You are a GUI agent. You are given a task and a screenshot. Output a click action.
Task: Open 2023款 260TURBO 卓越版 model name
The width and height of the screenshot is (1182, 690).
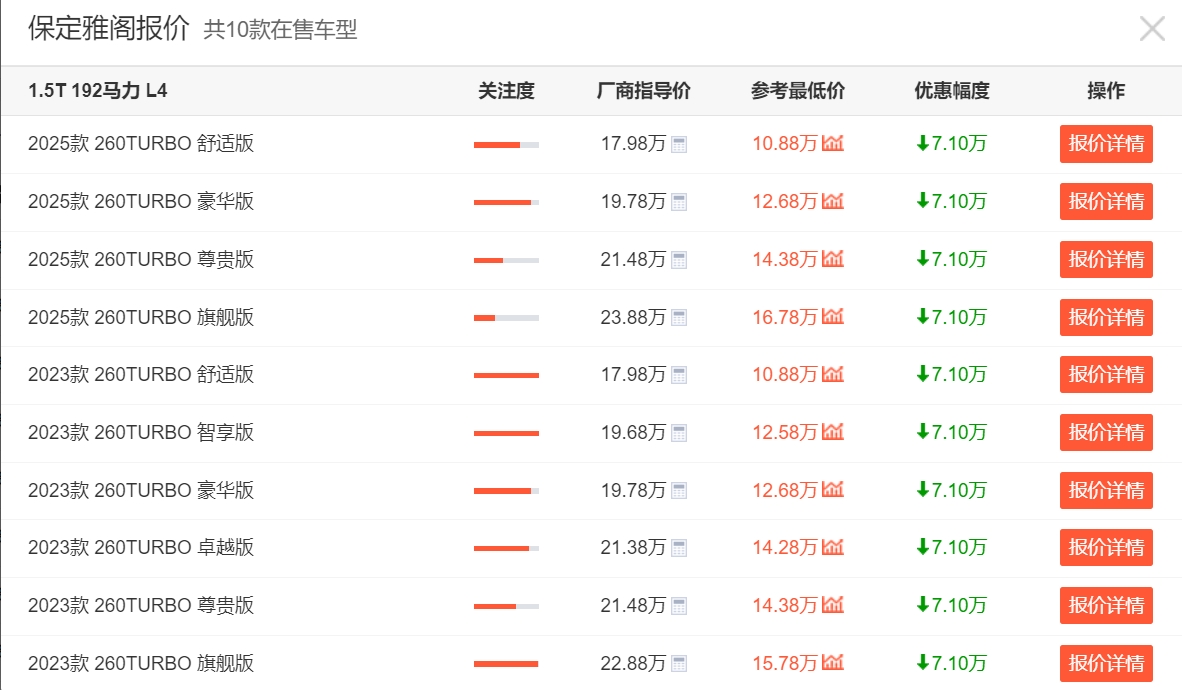coord(141,547)
